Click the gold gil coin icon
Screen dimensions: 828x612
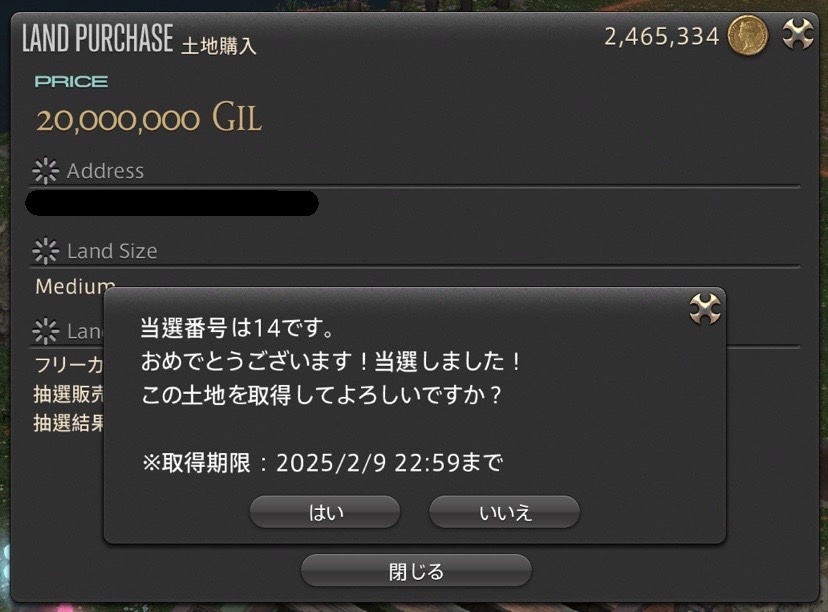(x=747, y=35)
